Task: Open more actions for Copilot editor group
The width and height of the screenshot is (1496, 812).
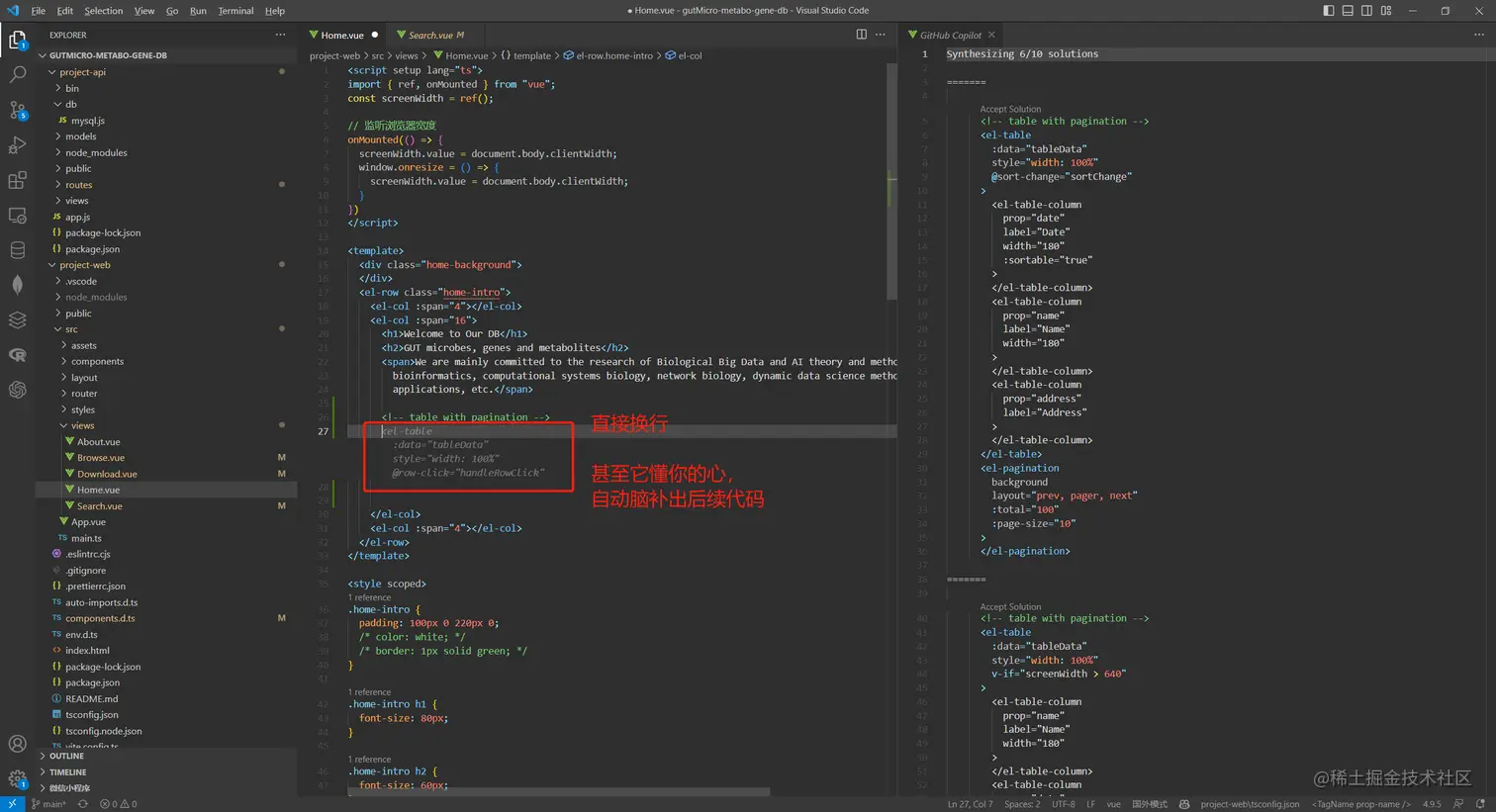Action: (1479, 35)
